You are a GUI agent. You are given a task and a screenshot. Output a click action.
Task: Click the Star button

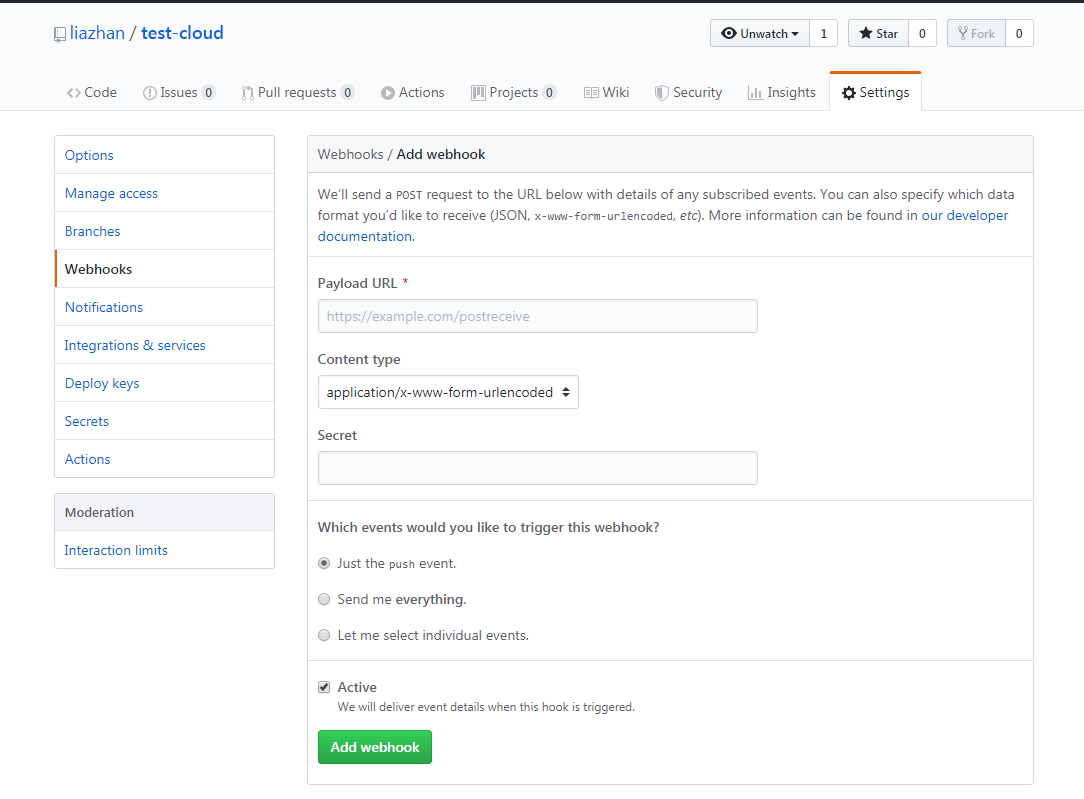click(x=879, y=33)
